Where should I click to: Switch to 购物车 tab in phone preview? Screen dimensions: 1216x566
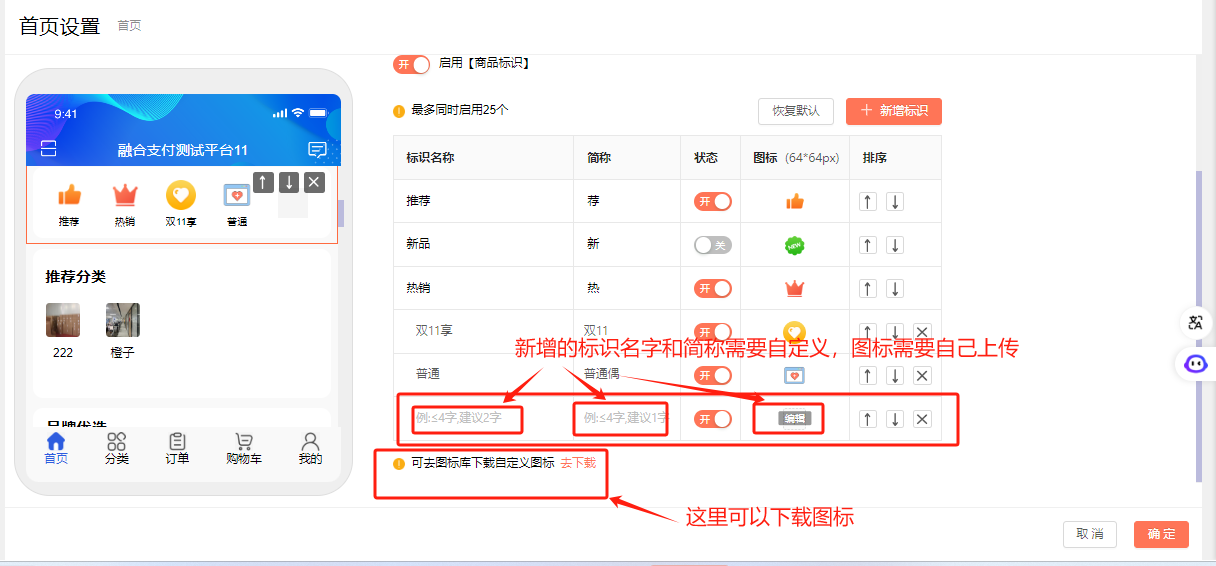(x=243, y=449)
